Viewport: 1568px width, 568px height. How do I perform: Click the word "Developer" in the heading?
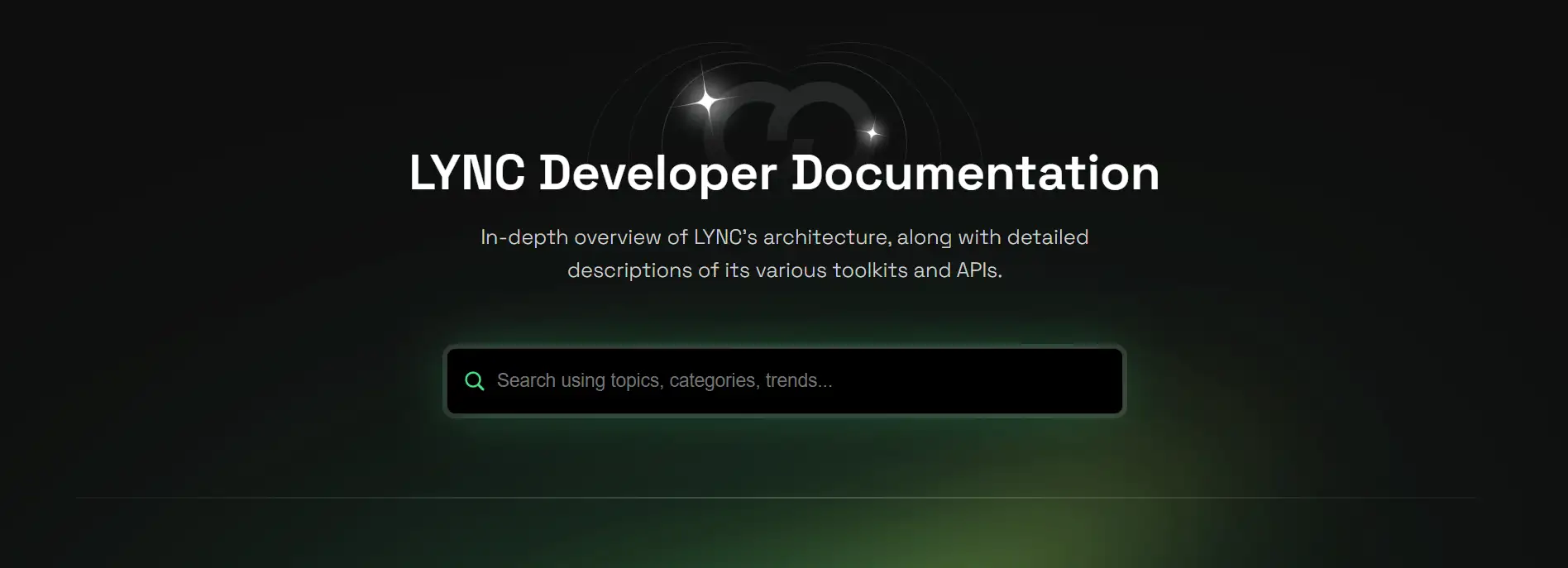(x=658, y=174)
